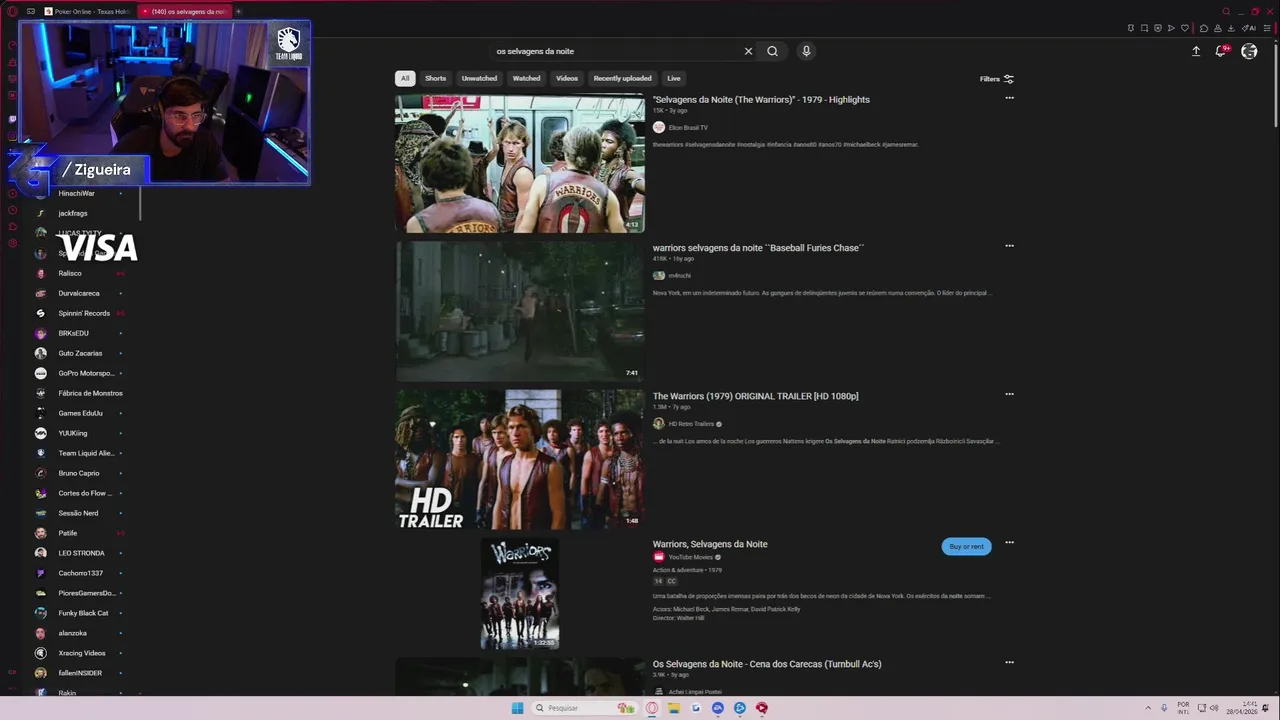Show hidden system tray icons chevron
This screenshot has width=1280, height=720.
(1148, 708)
